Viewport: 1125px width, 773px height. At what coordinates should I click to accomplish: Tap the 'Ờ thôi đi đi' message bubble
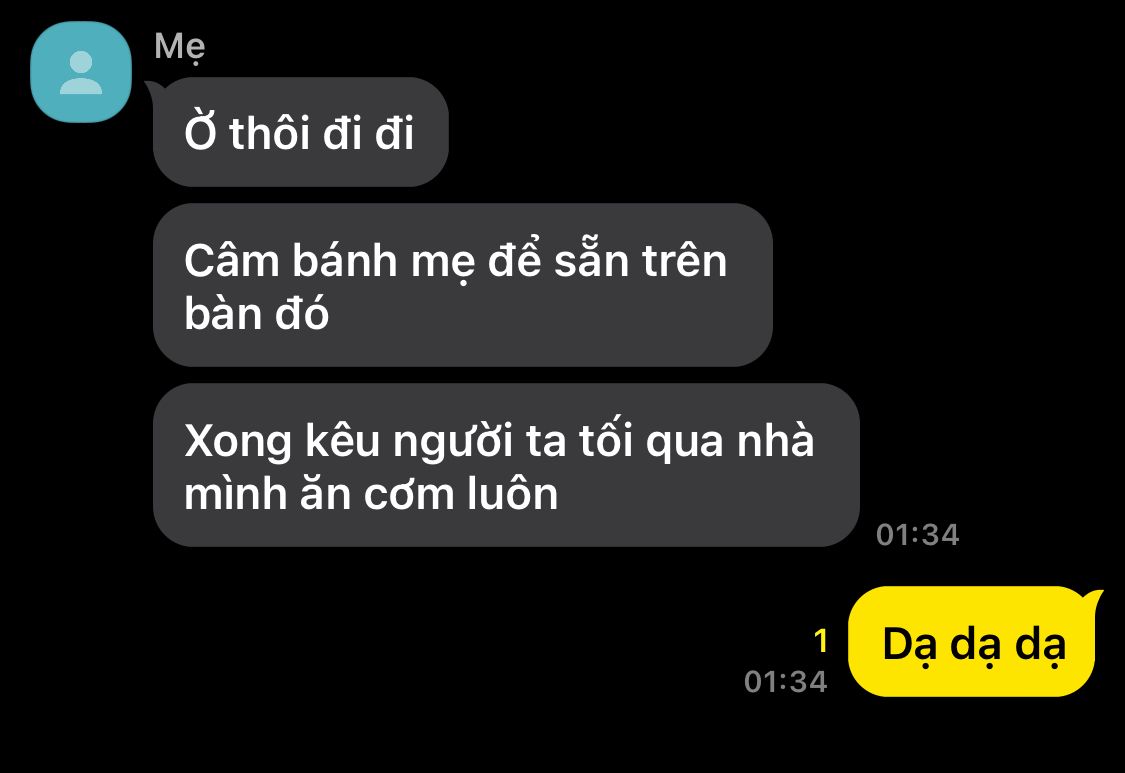click(301, 132)
